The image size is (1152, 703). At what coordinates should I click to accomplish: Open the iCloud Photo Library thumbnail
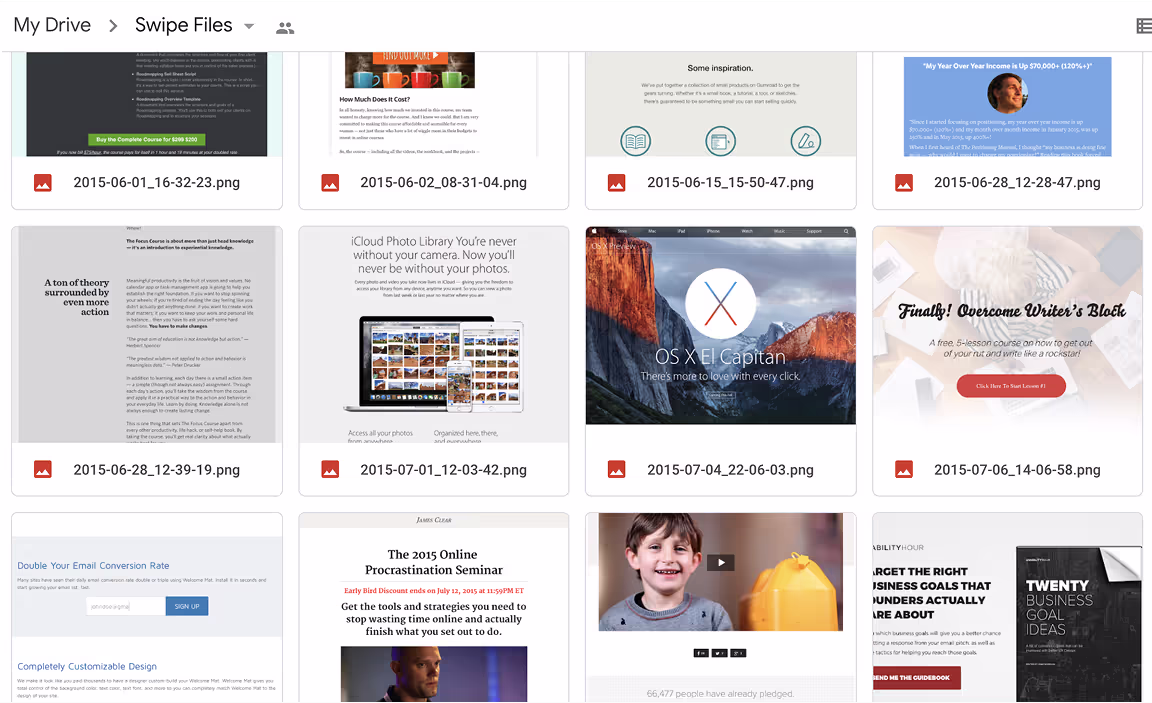(433, 334)
